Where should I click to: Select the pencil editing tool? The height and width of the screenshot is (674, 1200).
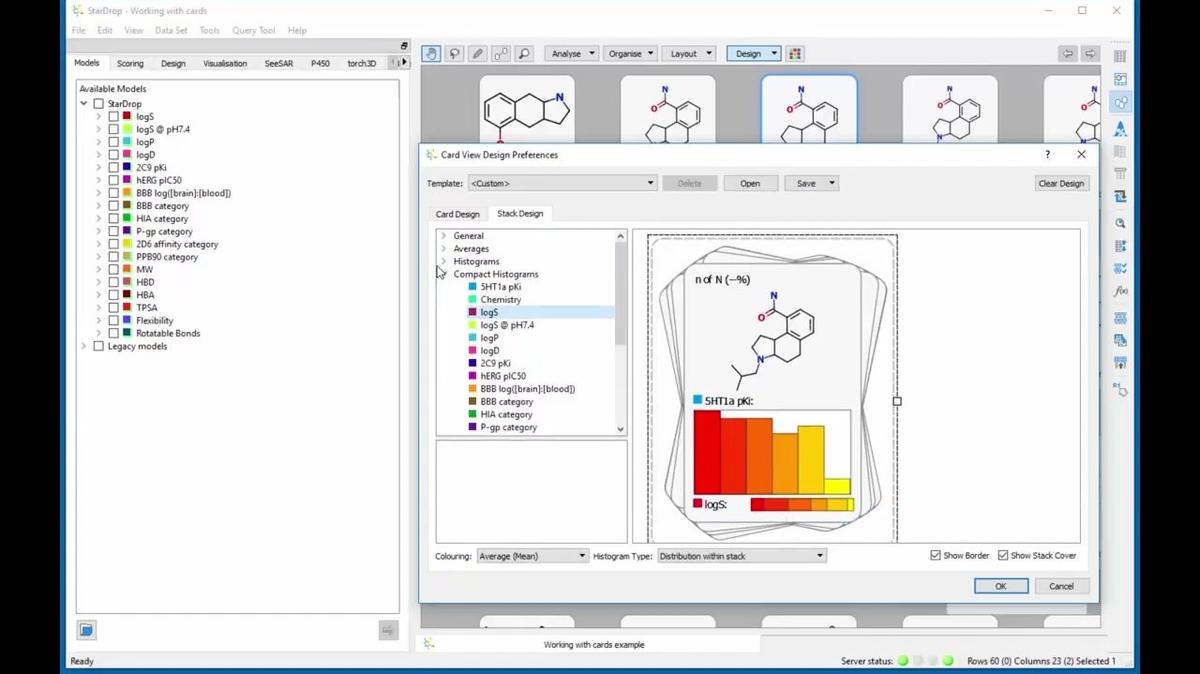(x=476, y=53)
